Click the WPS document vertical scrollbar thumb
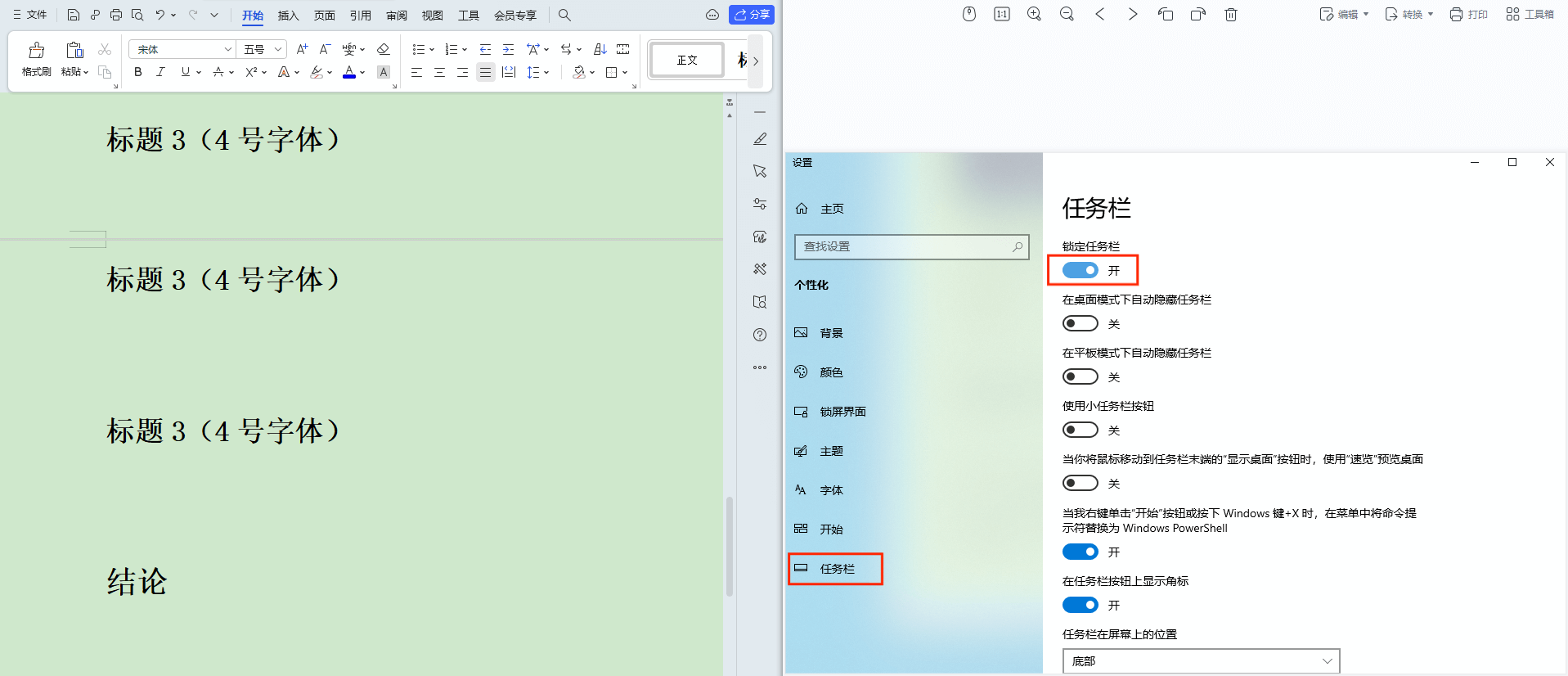This screenshot has width=1568, height=676. coord(729,546)
